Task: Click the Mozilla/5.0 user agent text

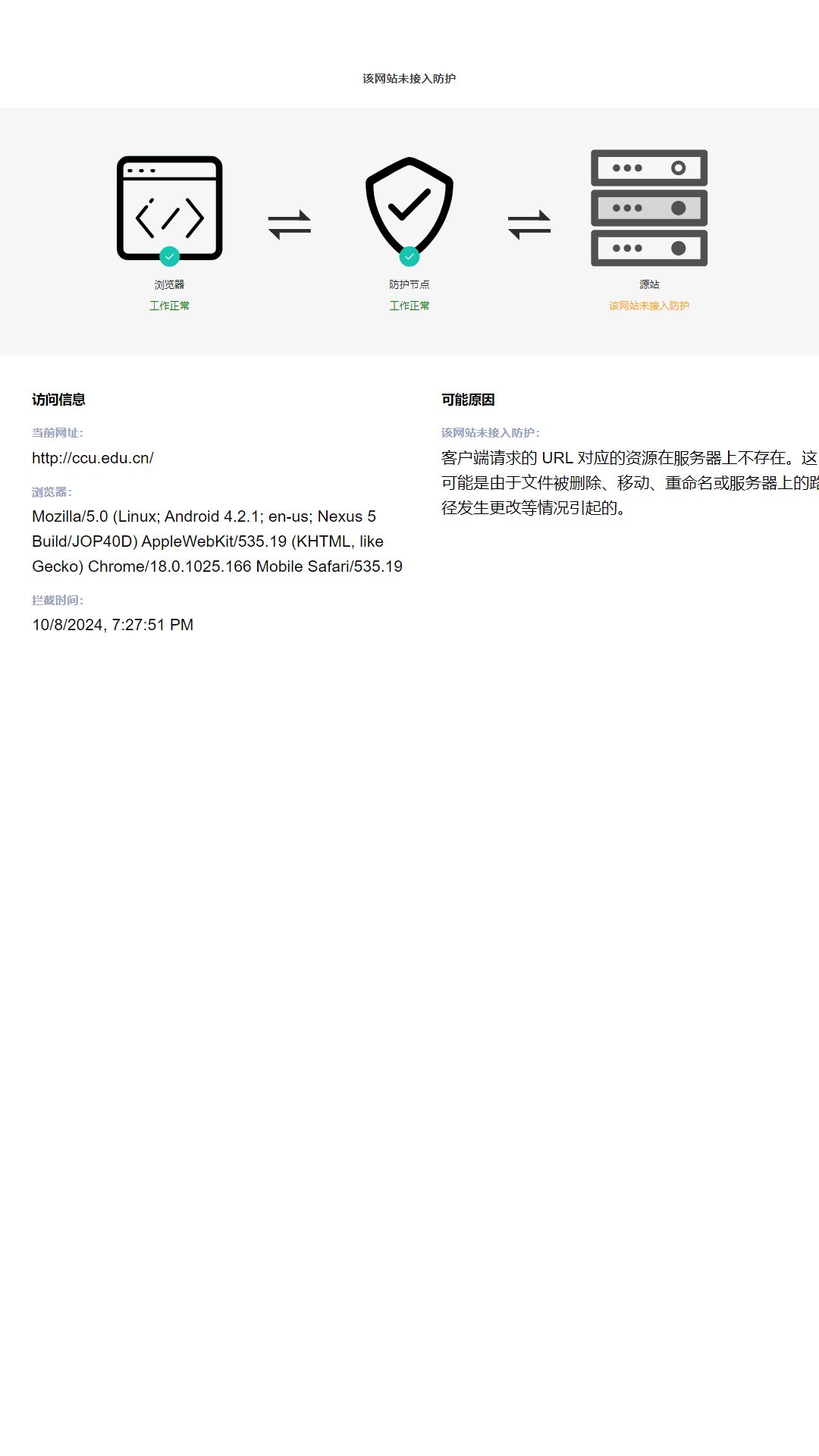Action: (217, 541)
